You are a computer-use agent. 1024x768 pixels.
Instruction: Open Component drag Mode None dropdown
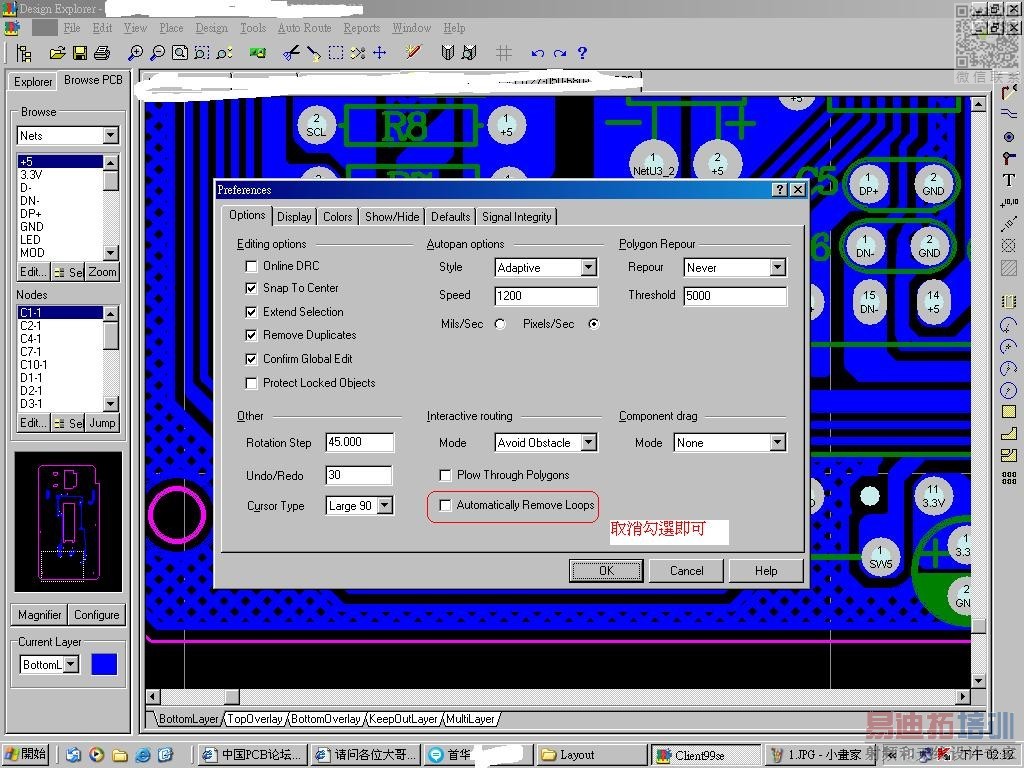pyautogui.click(x=777, y=443)
